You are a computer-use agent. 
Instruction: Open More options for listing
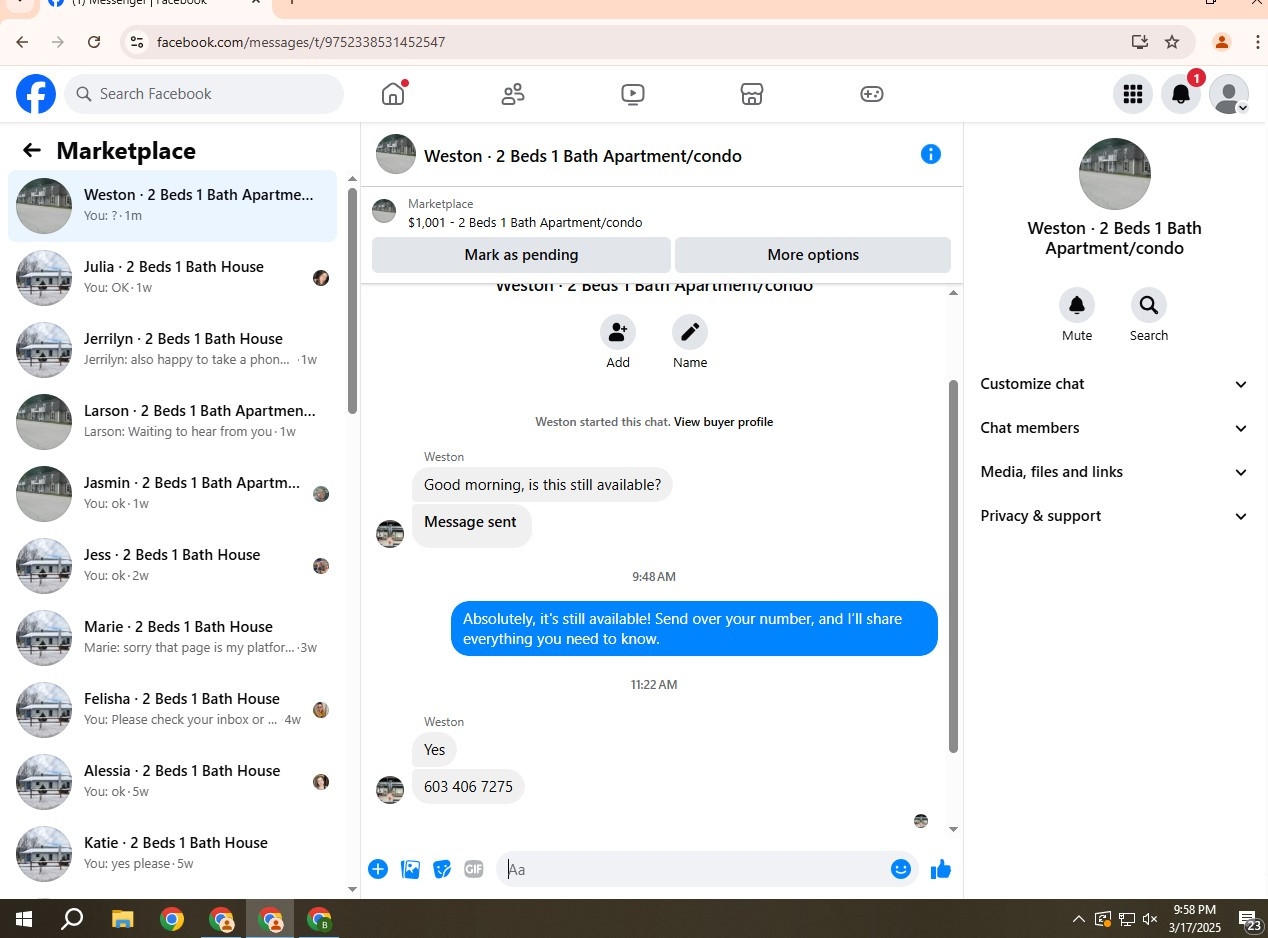point(813,255)
